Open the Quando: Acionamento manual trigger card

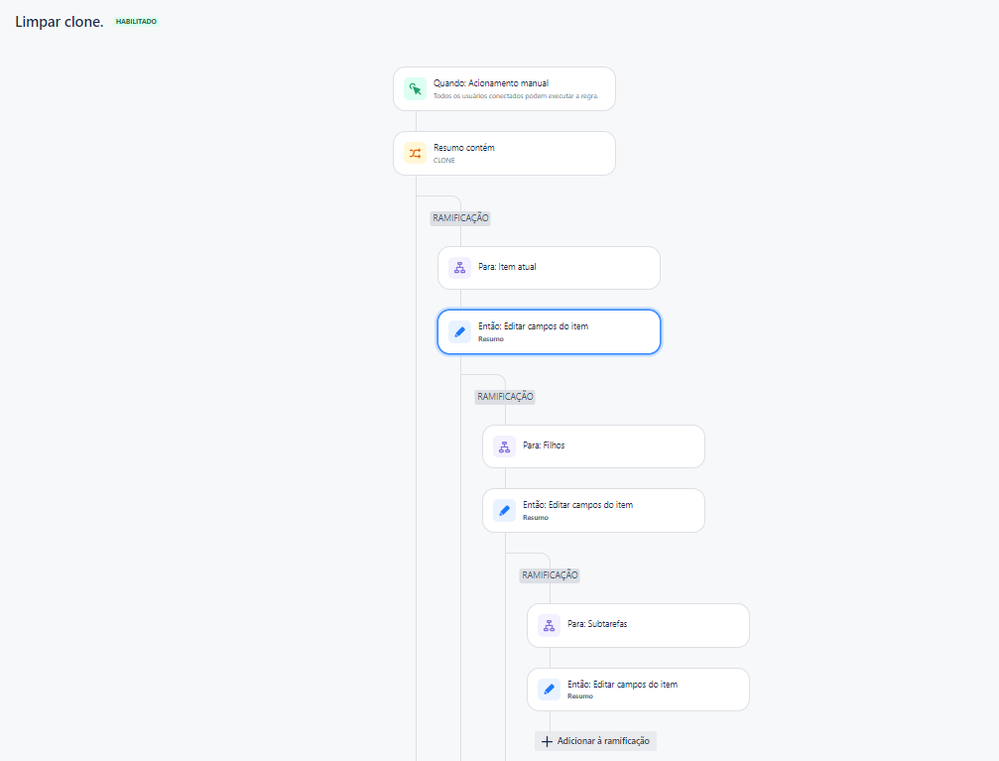pyautogui.click(x=504, y=89)
